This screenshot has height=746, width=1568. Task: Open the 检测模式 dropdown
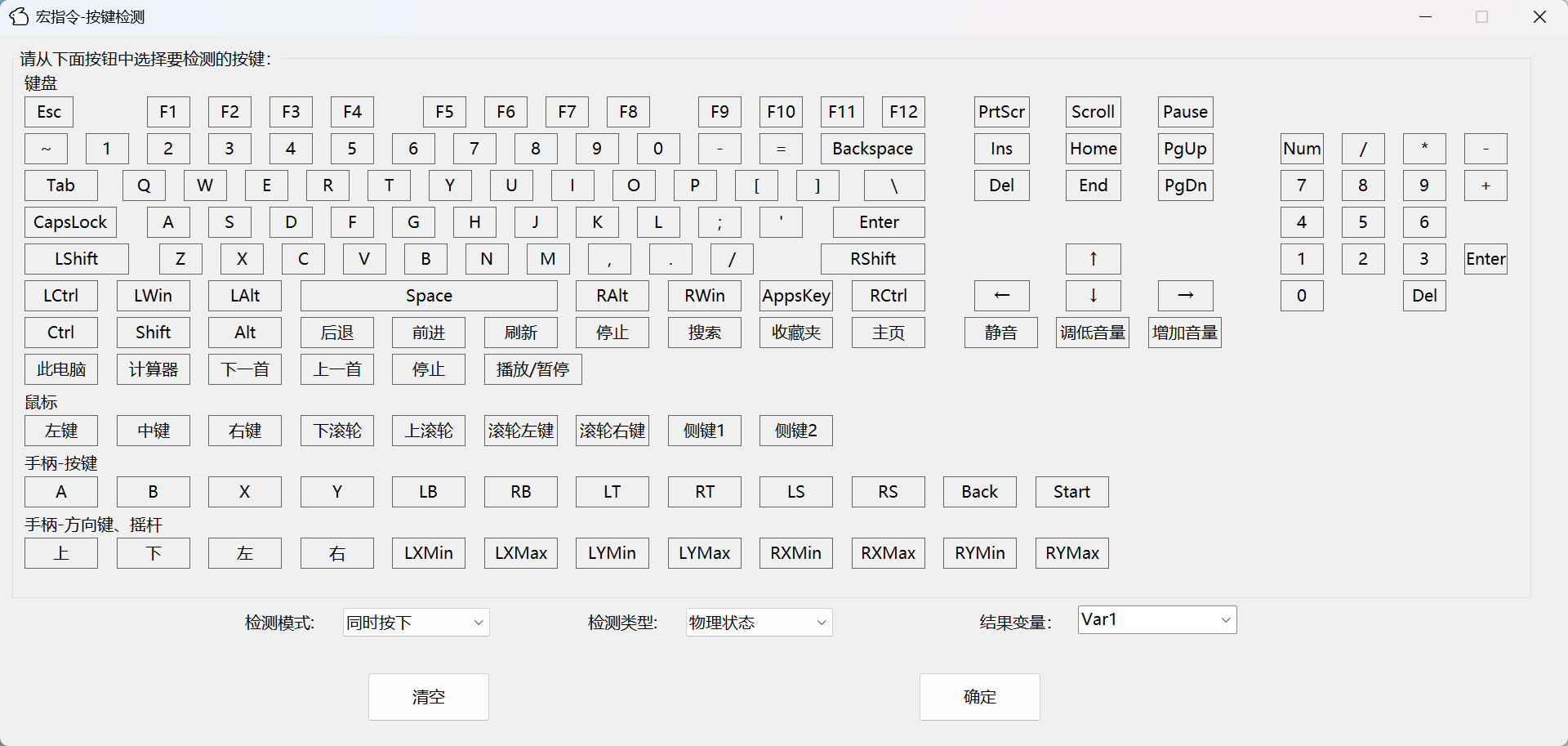(x=416, y=623)
